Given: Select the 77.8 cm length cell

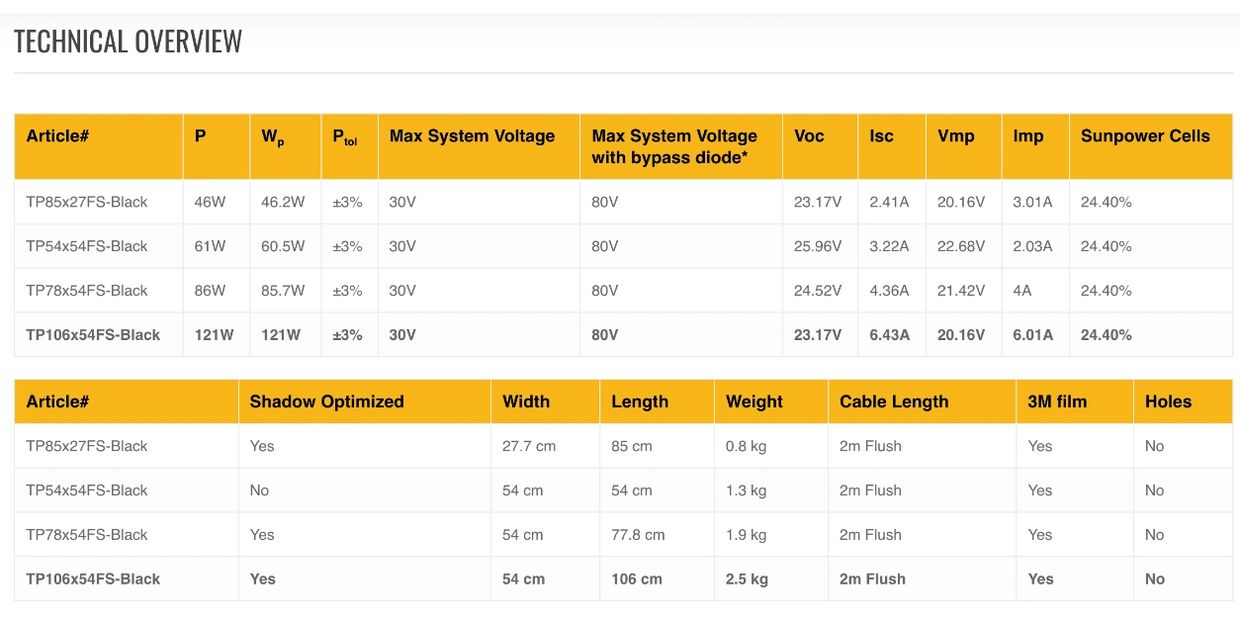Looking at the screenshot, I should click(x=638, y=535).
